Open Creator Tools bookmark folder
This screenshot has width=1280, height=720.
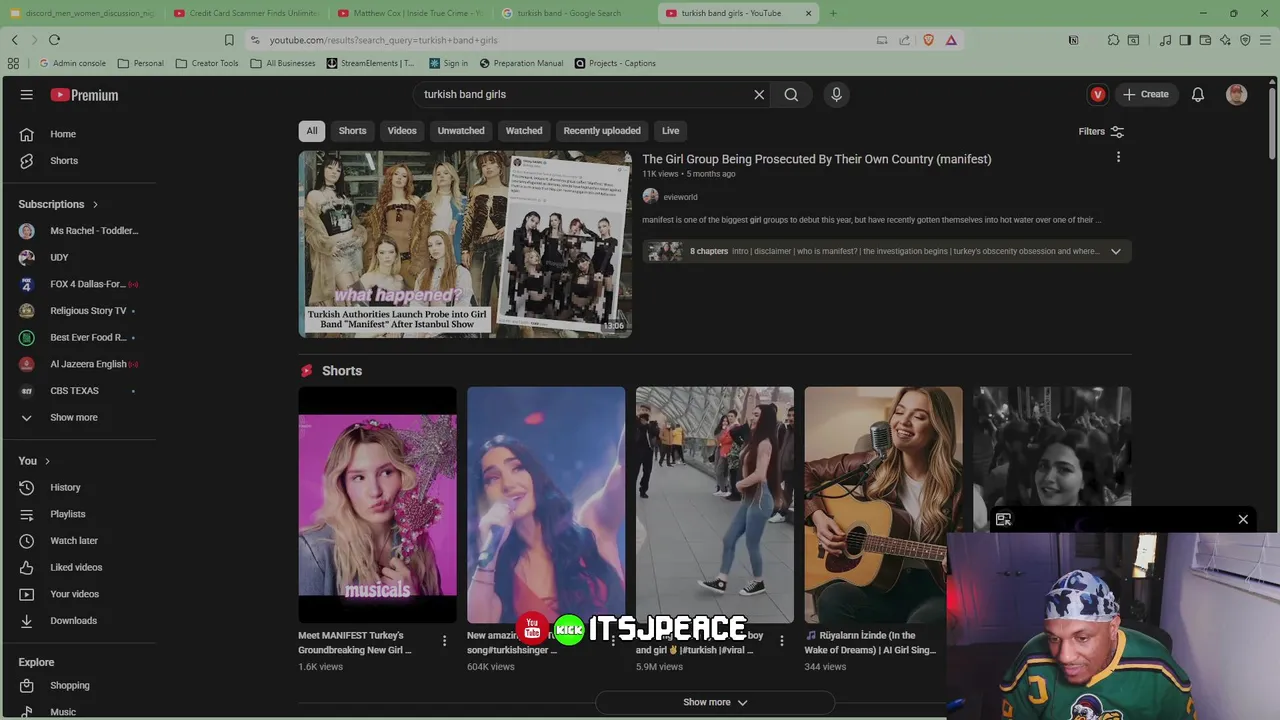(x=207, y=63)
